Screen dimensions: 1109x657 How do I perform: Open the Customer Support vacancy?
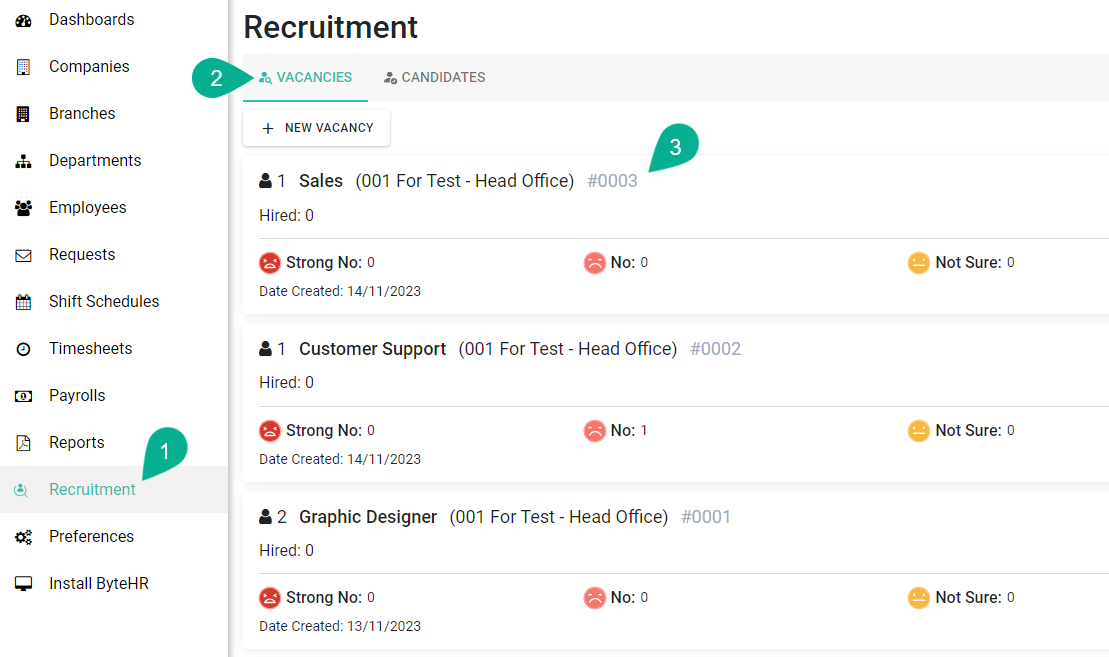(372, 349)
